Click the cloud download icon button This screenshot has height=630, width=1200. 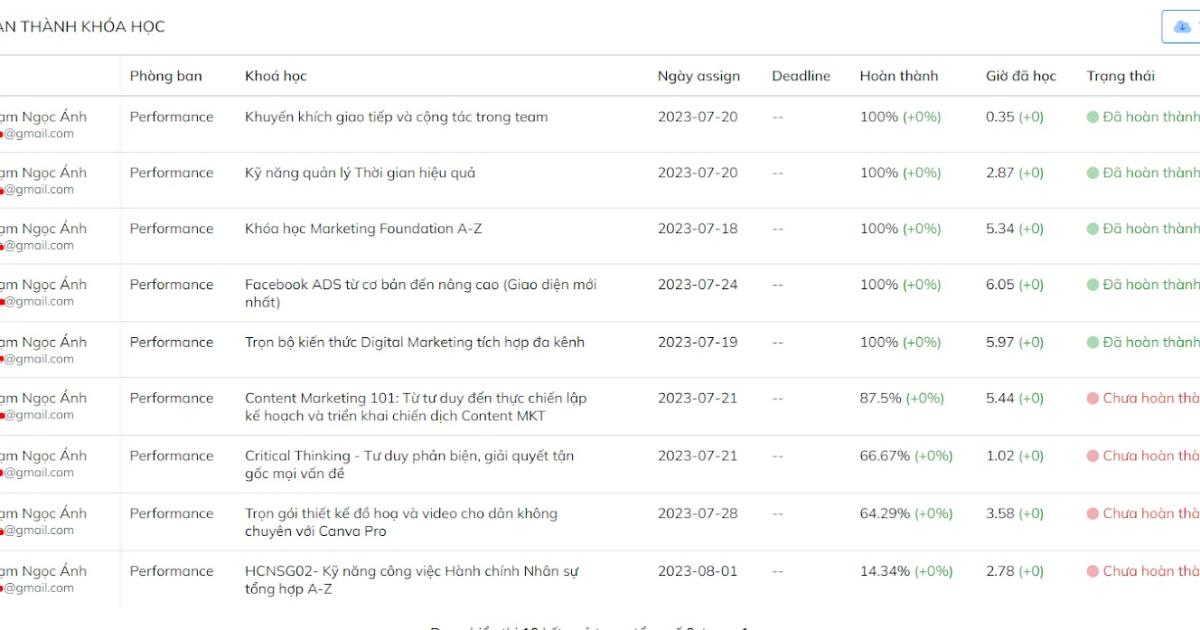[1182, 27]
